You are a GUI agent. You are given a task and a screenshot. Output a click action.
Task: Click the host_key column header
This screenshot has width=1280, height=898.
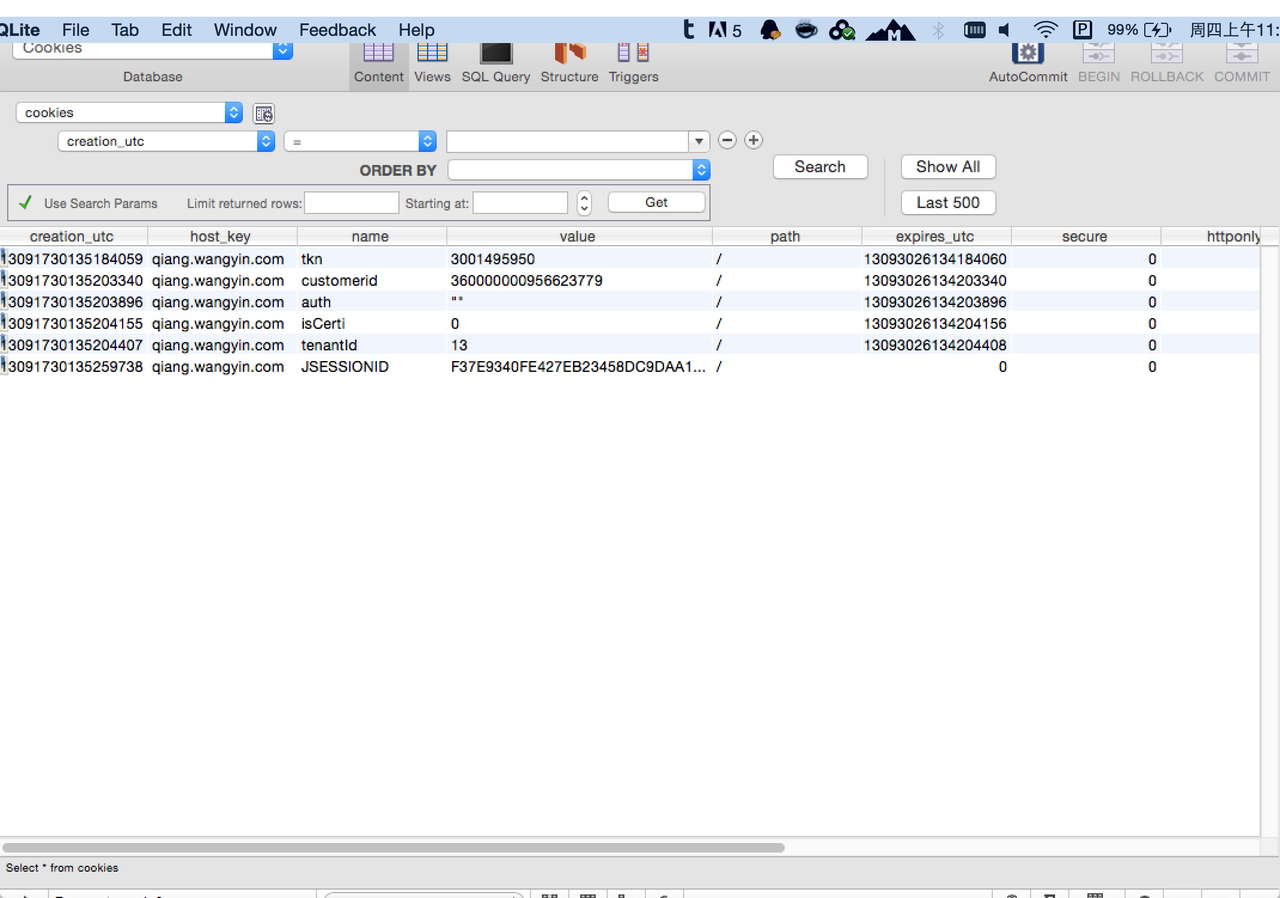pyautogui.click(x=221, y=236)
